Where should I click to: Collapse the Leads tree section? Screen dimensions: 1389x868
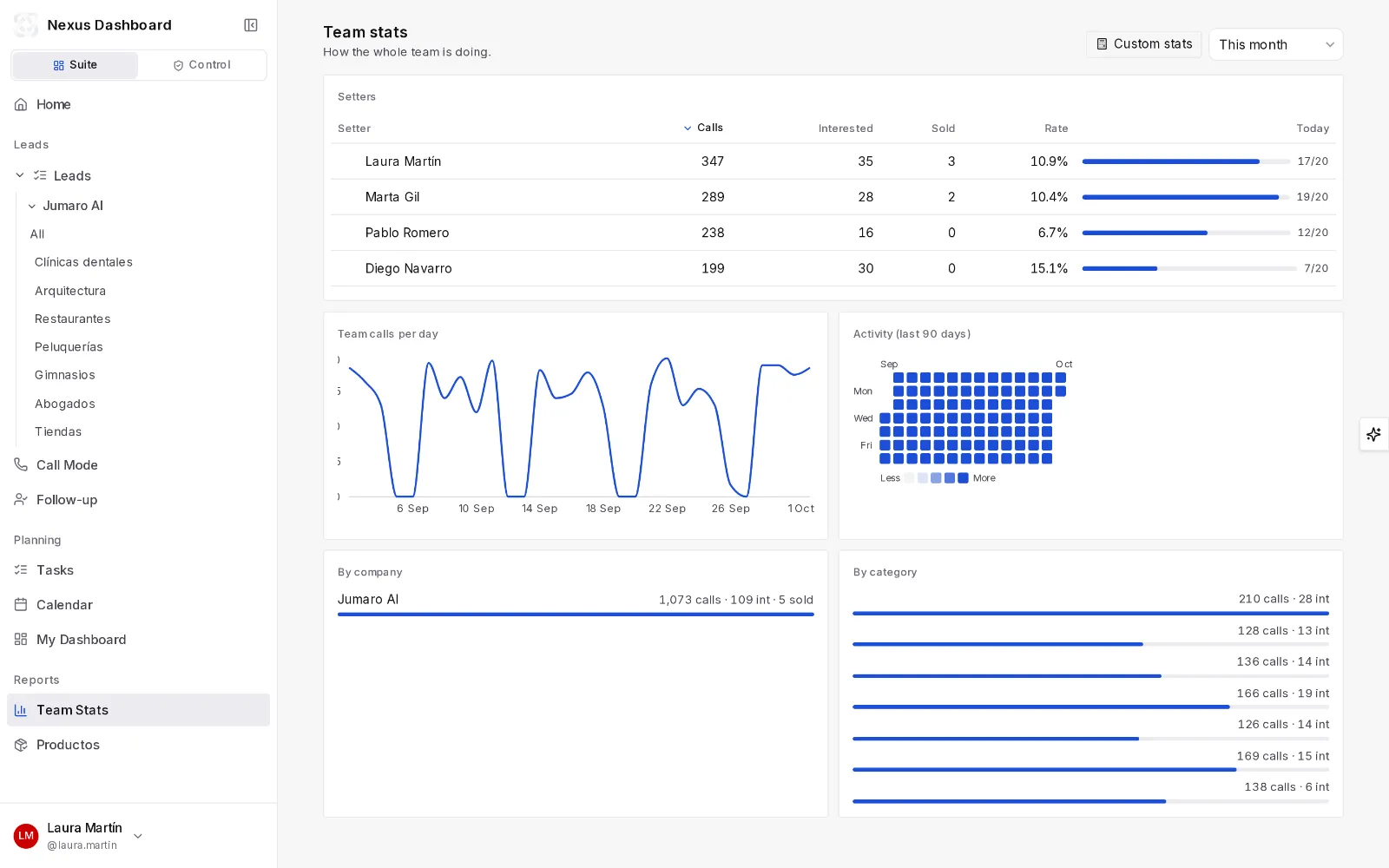(x=20, y=175)
